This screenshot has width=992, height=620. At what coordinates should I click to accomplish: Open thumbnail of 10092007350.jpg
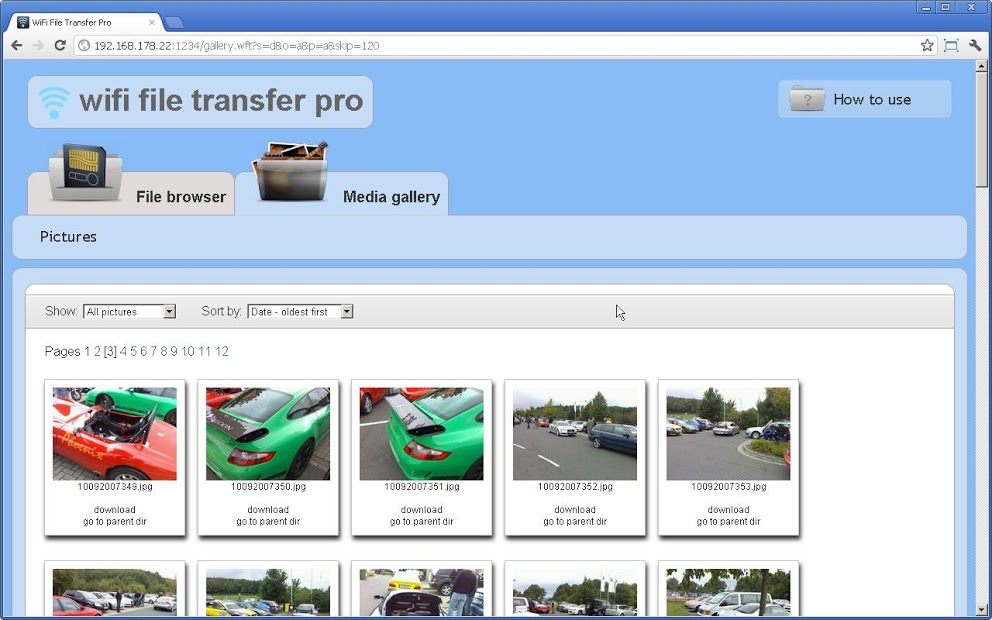(x=268, y=433)
